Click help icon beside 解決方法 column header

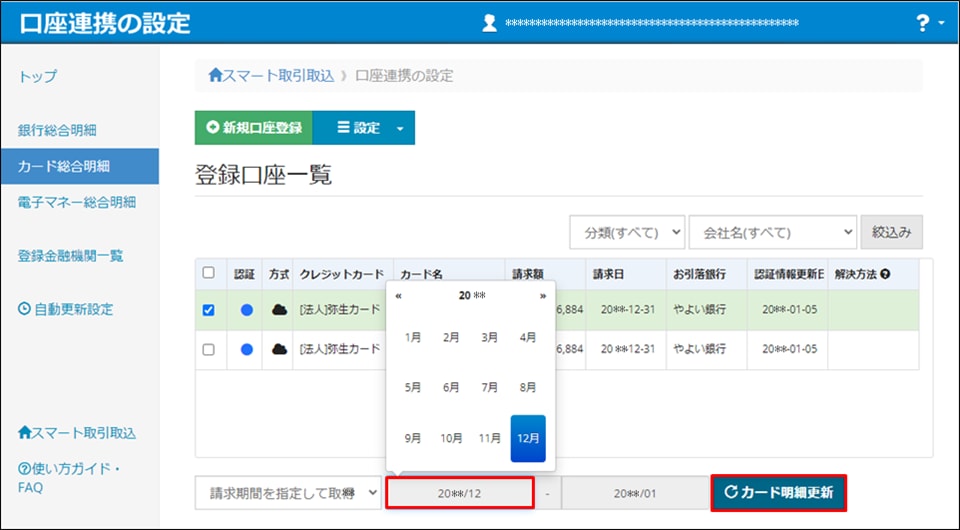[885, 274]
